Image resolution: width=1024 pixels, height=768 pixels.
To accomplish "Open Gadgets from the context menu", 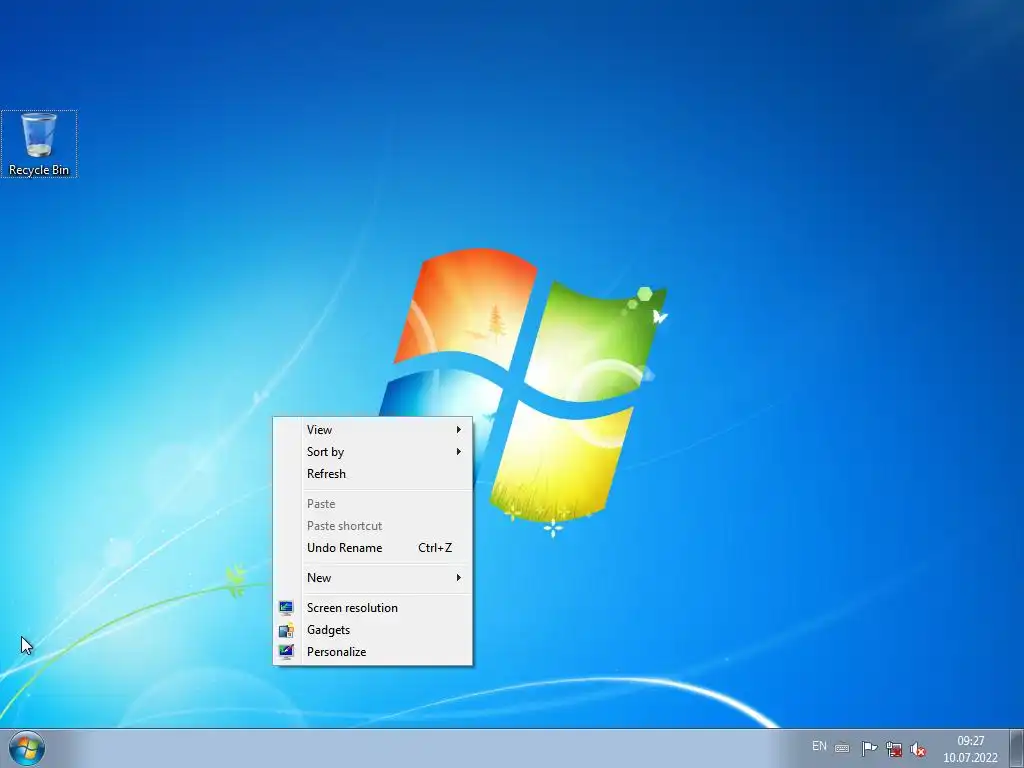I will [x=372, y=630].
